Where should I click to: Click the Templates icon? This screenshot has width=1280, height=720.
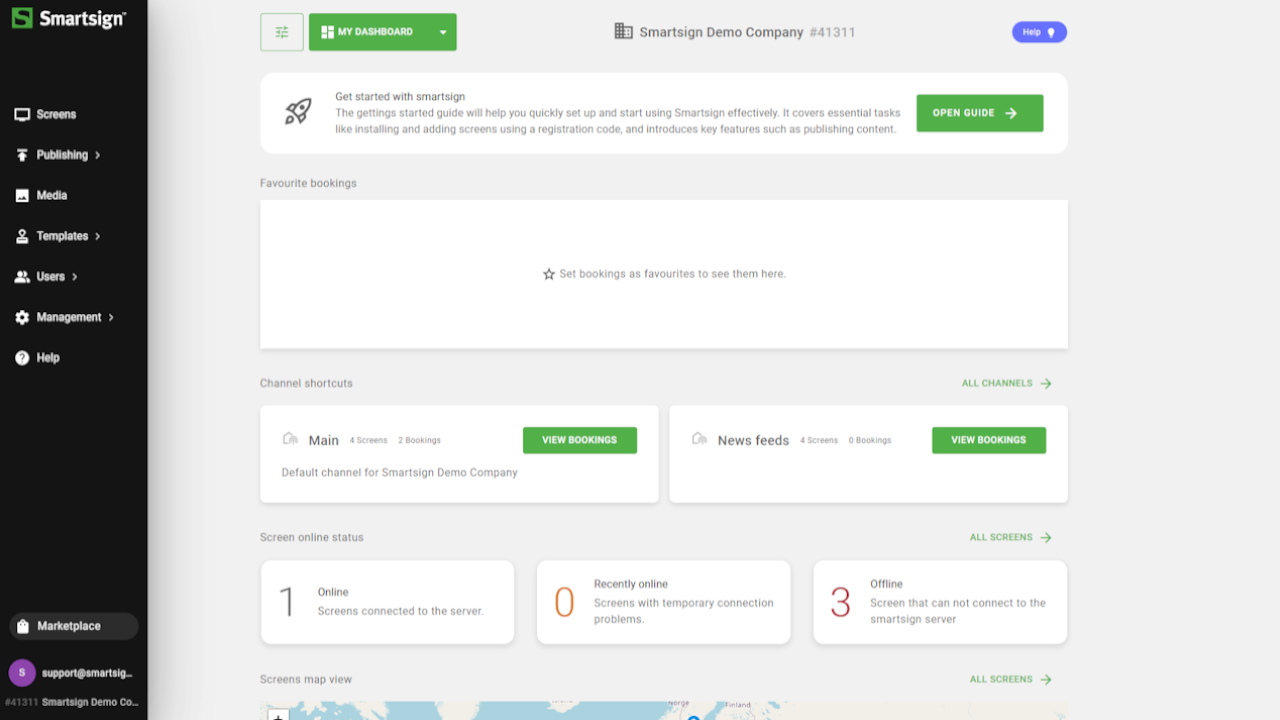(x=22, y=237)
